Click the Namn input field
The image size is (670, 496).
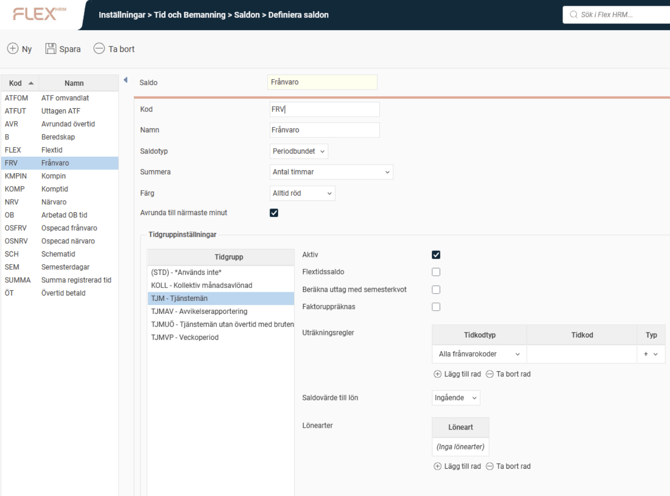coord(324,130)
